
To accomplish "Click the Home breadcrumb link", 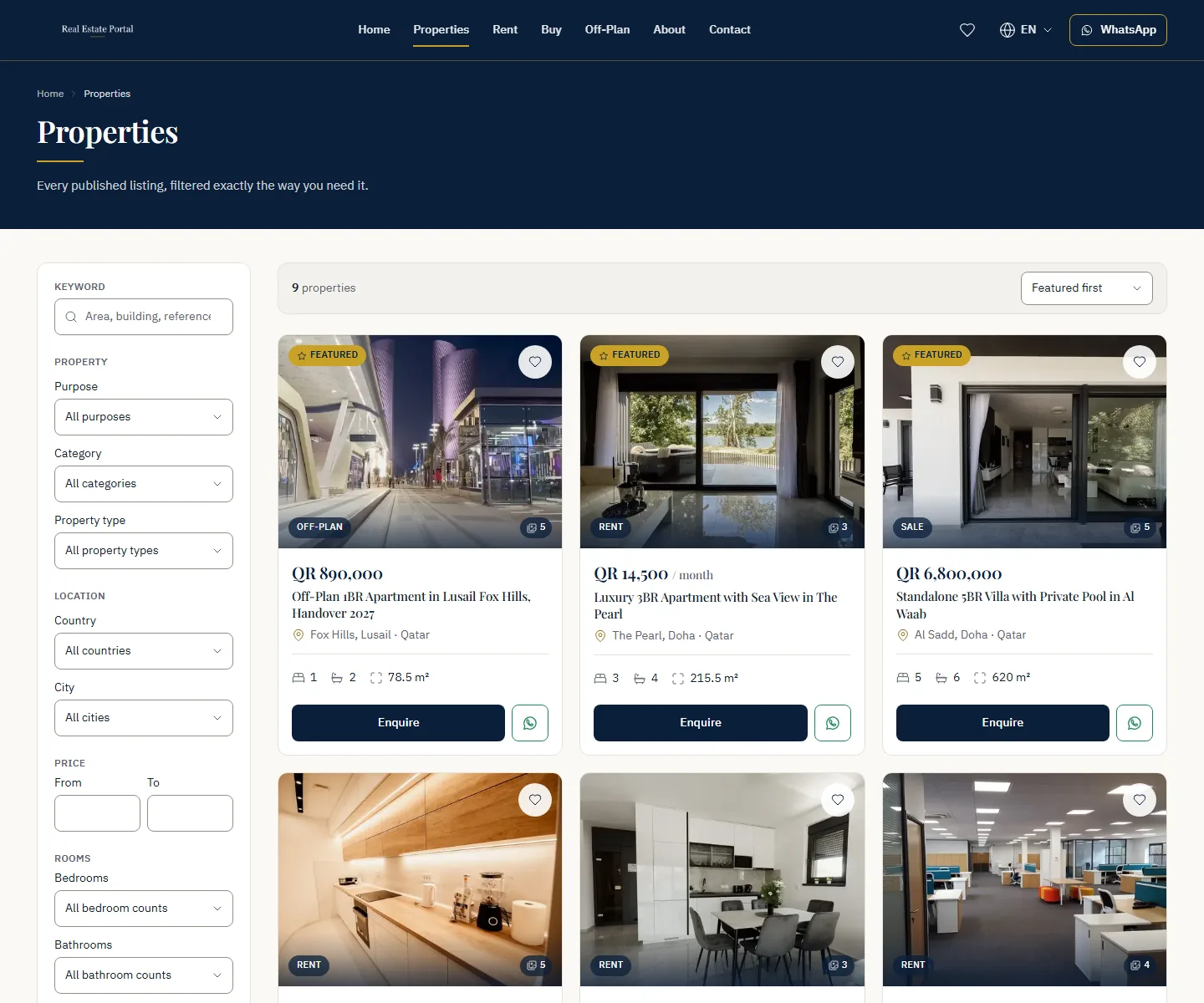I will coord(50,94).
